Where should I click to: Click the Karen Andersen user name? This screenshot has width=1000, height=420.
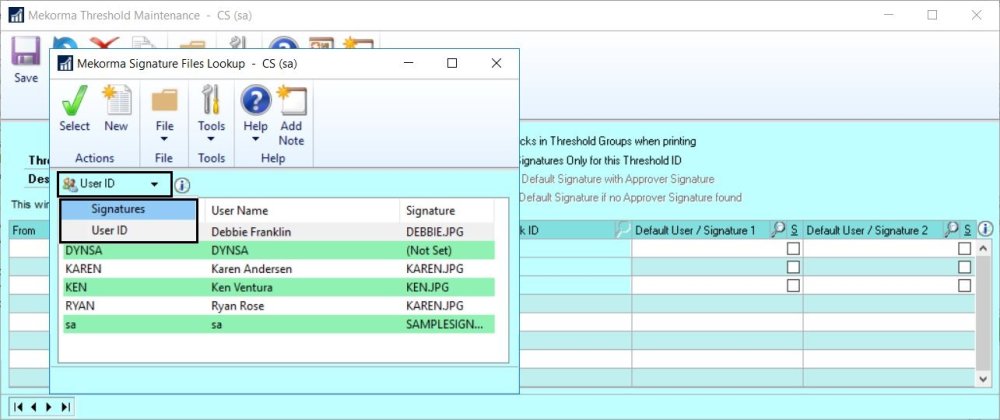coord(251,269)
